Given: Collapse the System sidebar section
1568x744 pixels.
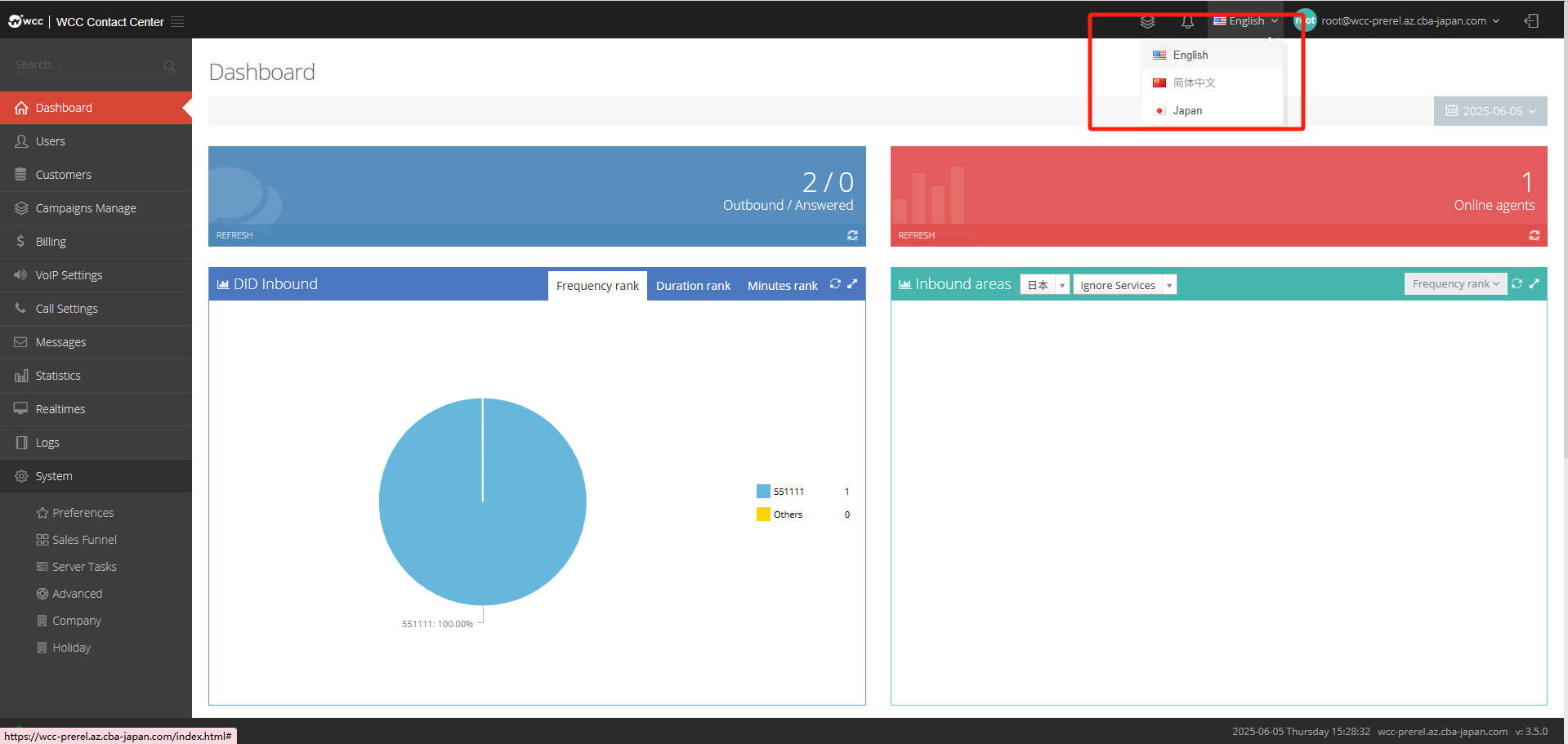Looking at the screenshot, I should 96,476.
